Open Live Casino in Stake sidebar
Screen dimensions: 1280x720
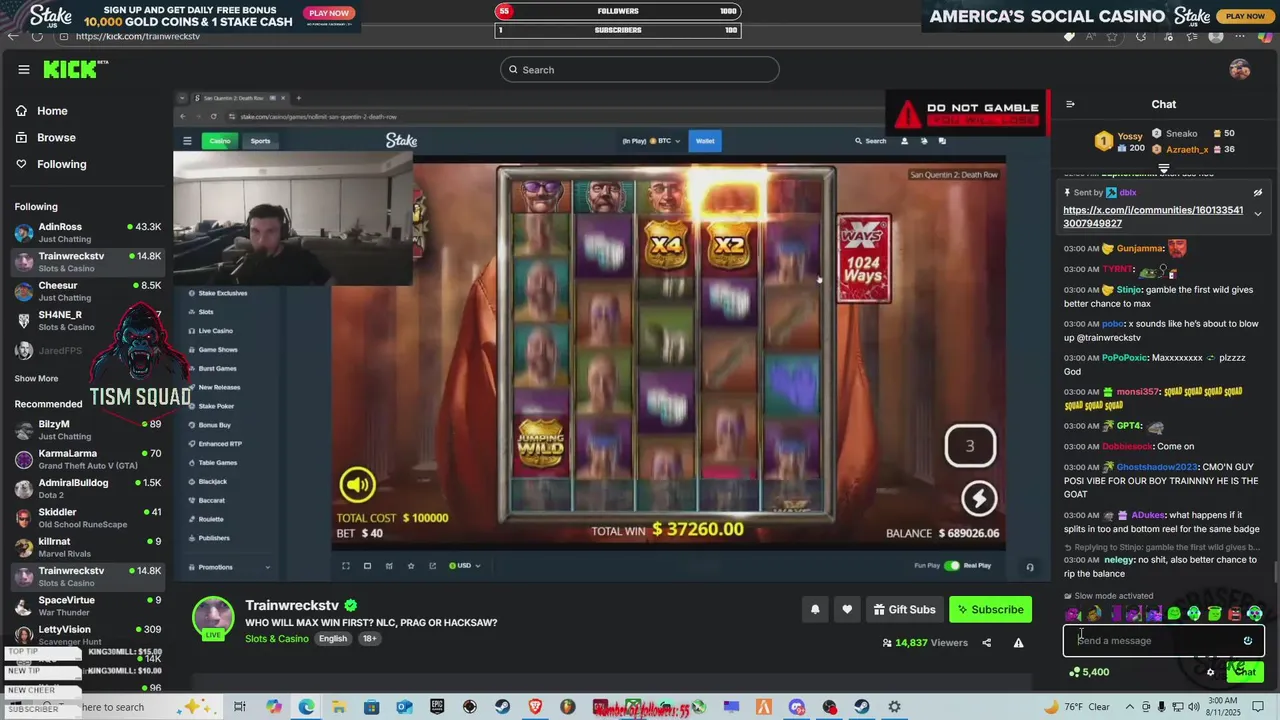(x=215, y=331)
